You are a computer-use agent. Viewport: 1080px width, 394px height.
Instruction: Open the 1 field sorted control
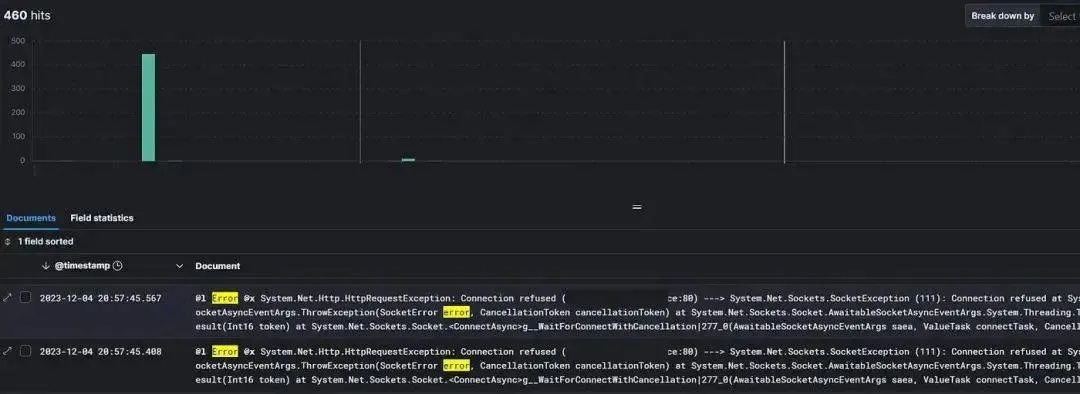click(x=39, y=242)
